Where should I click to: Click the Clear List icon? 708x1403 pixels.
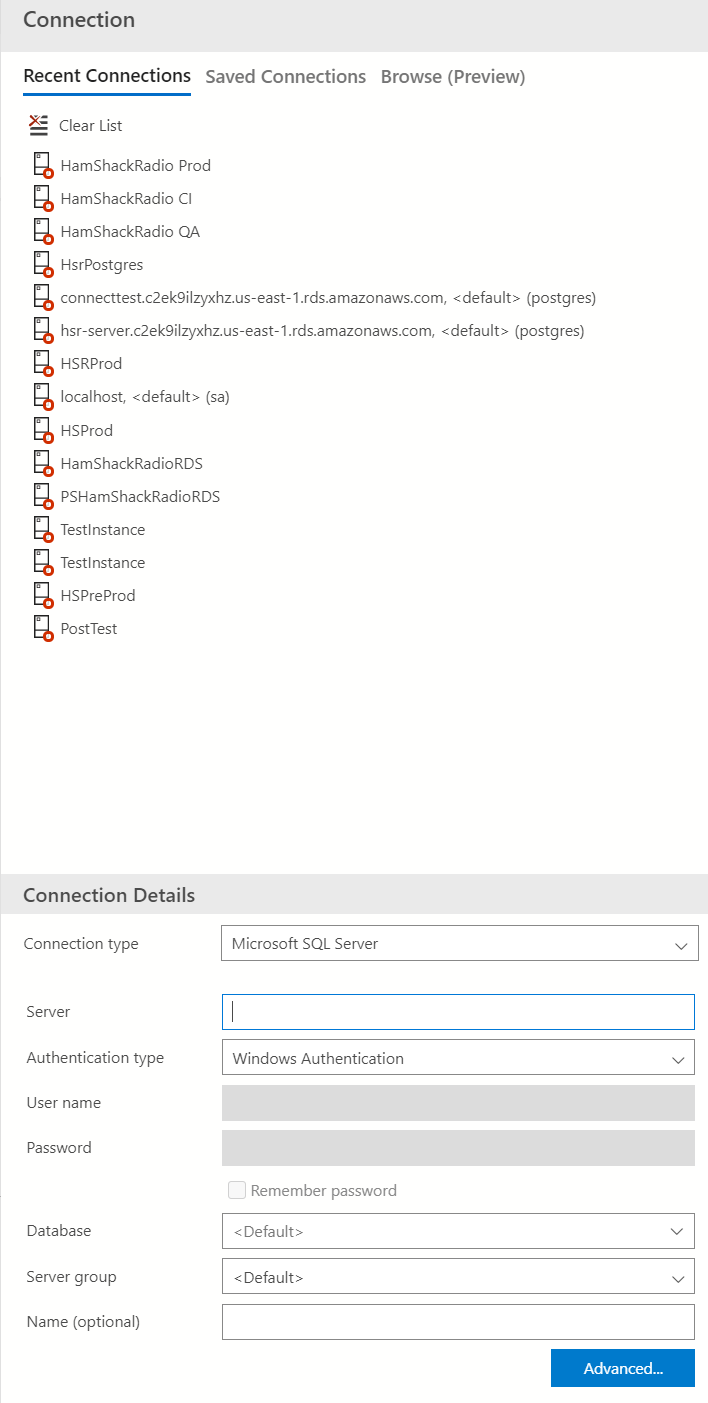(39, 125)
